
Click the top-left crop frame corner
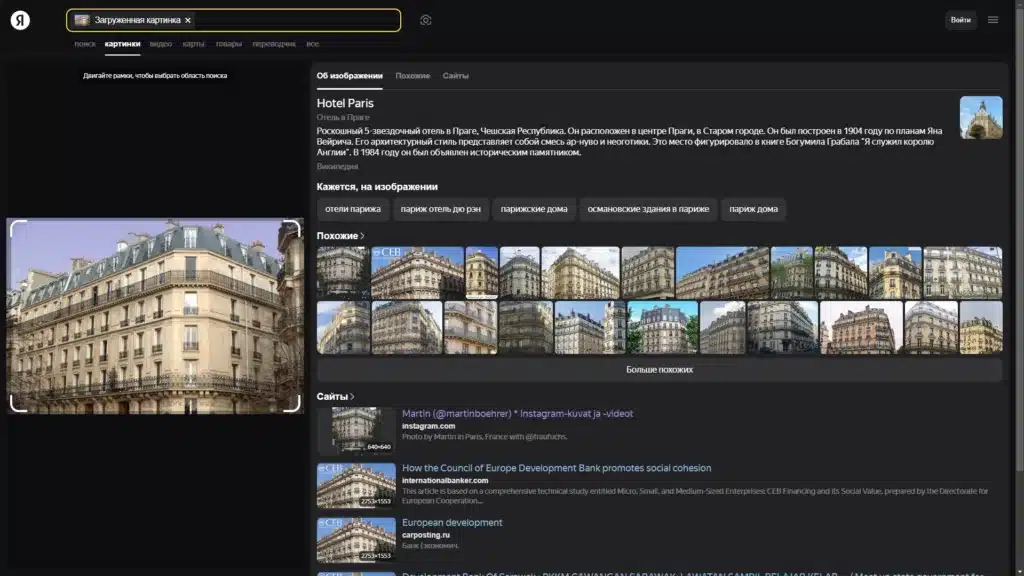[18, 229]
